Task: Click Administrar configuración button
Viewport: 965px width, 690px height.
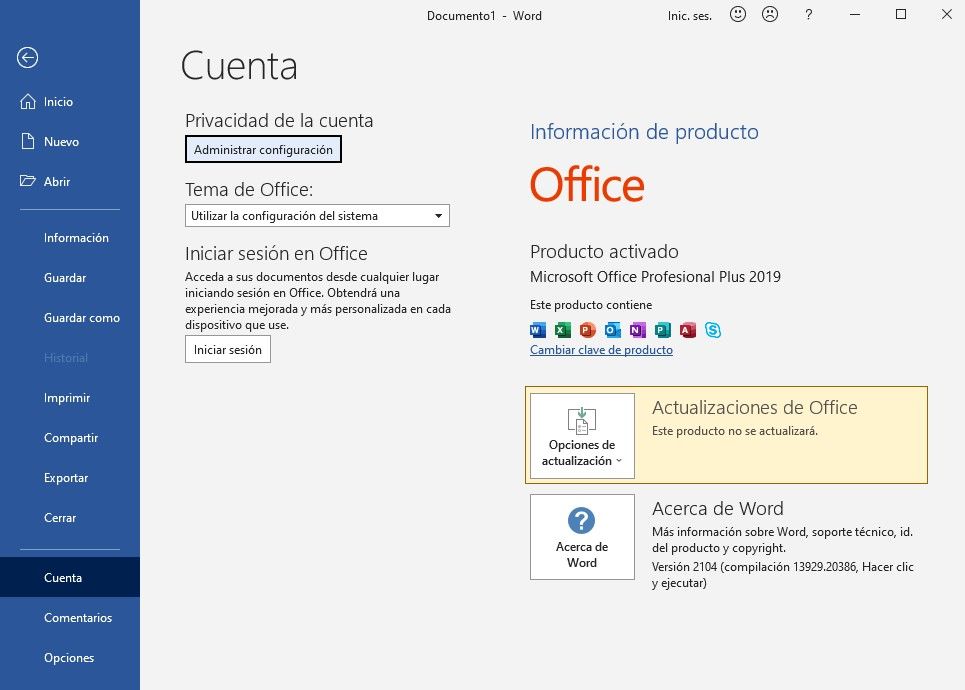Action: point(263,150)
